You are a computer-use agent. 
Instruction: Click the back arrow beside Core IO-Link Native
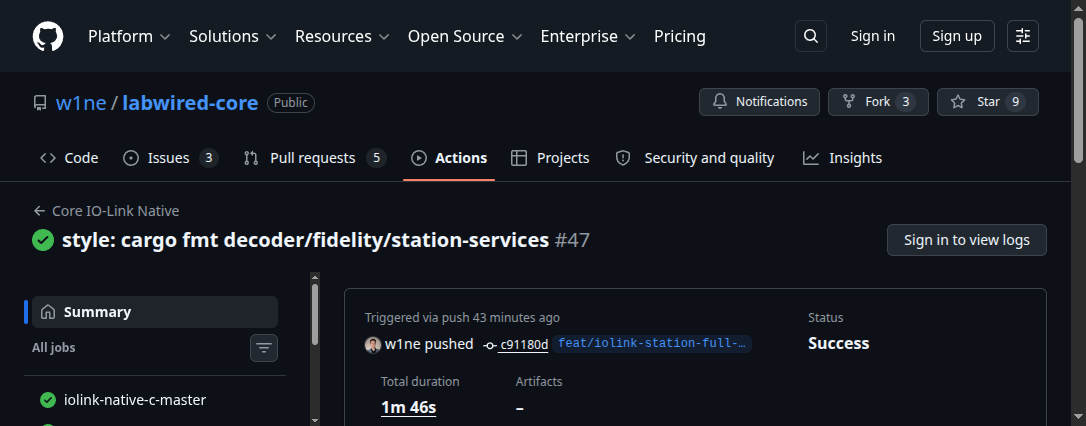(39, 211)
